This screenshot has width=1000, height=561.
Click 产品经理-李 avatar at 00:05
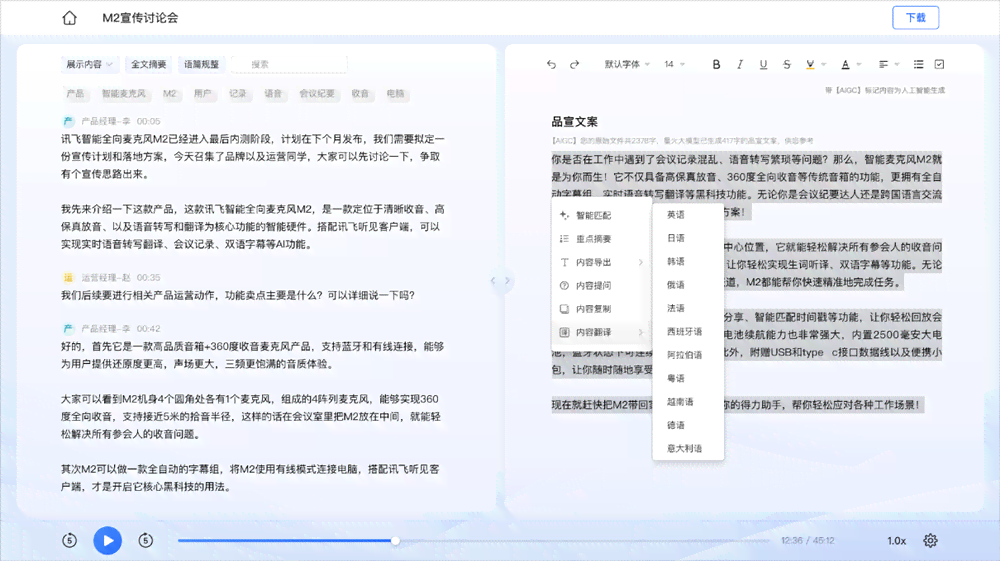pyautogui.click(x=68, y=121)
